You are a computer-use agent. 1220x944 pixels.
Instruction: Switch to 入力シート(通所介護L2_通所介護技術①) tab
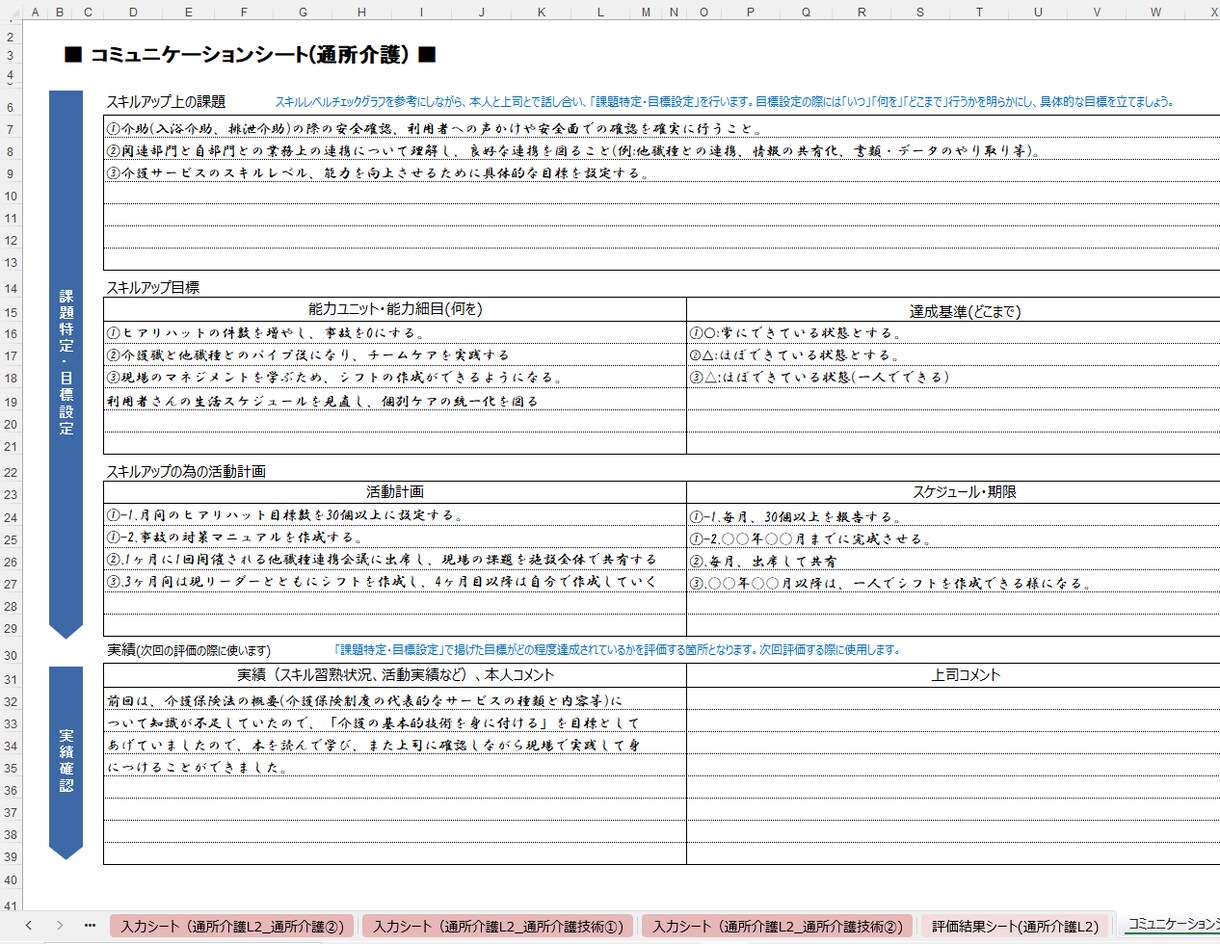click(498, 926)
